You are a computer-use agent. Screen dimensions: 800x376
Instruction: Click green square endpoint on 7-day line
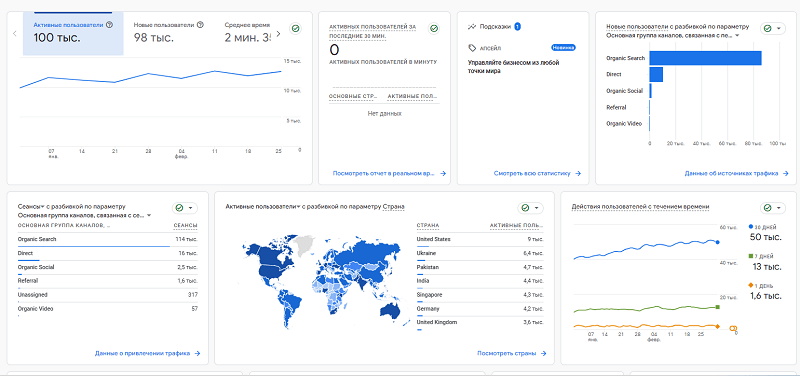[717, 307]
